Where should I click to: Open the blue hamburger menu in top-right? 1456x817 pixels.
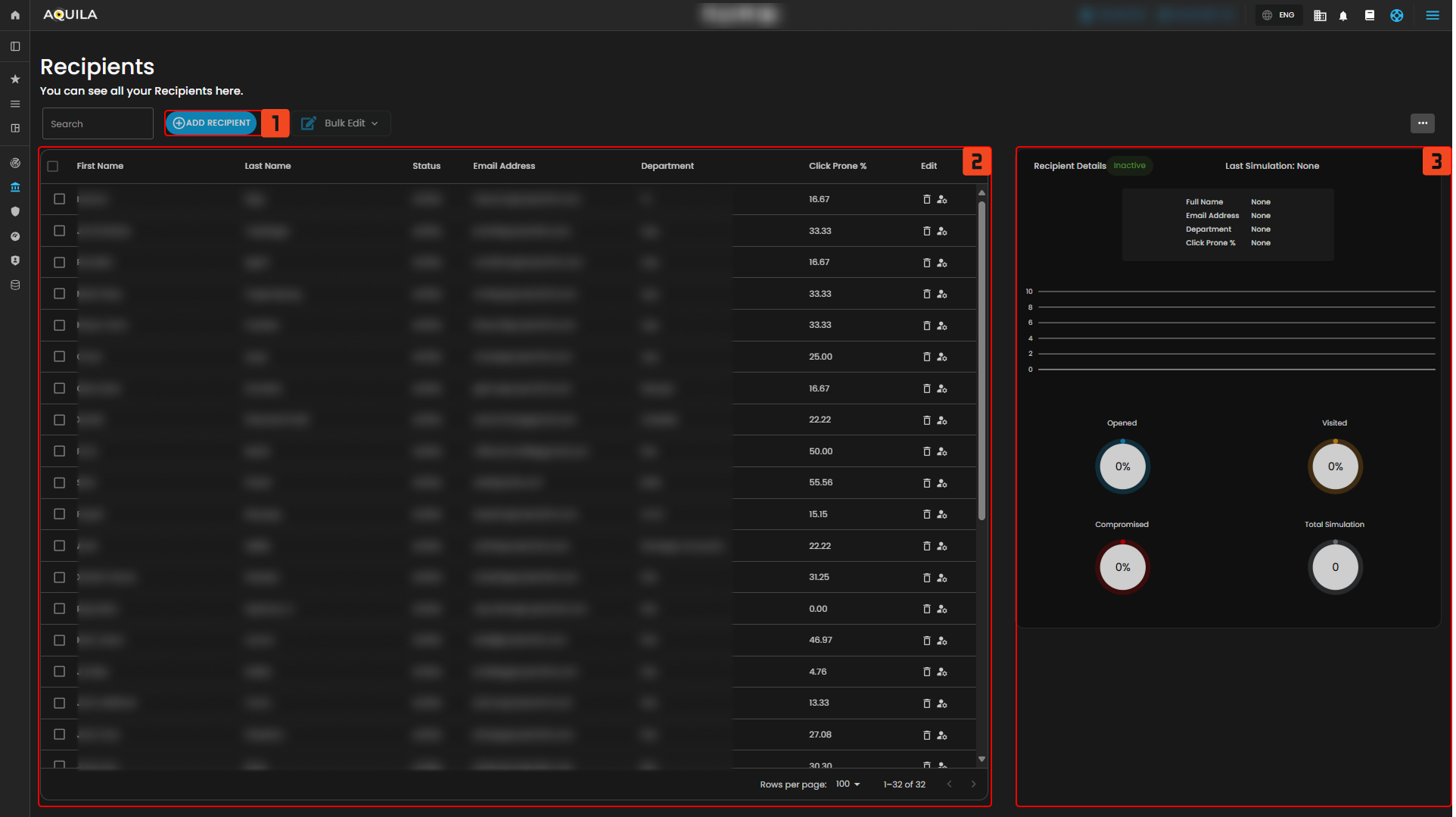point(1433,15)
